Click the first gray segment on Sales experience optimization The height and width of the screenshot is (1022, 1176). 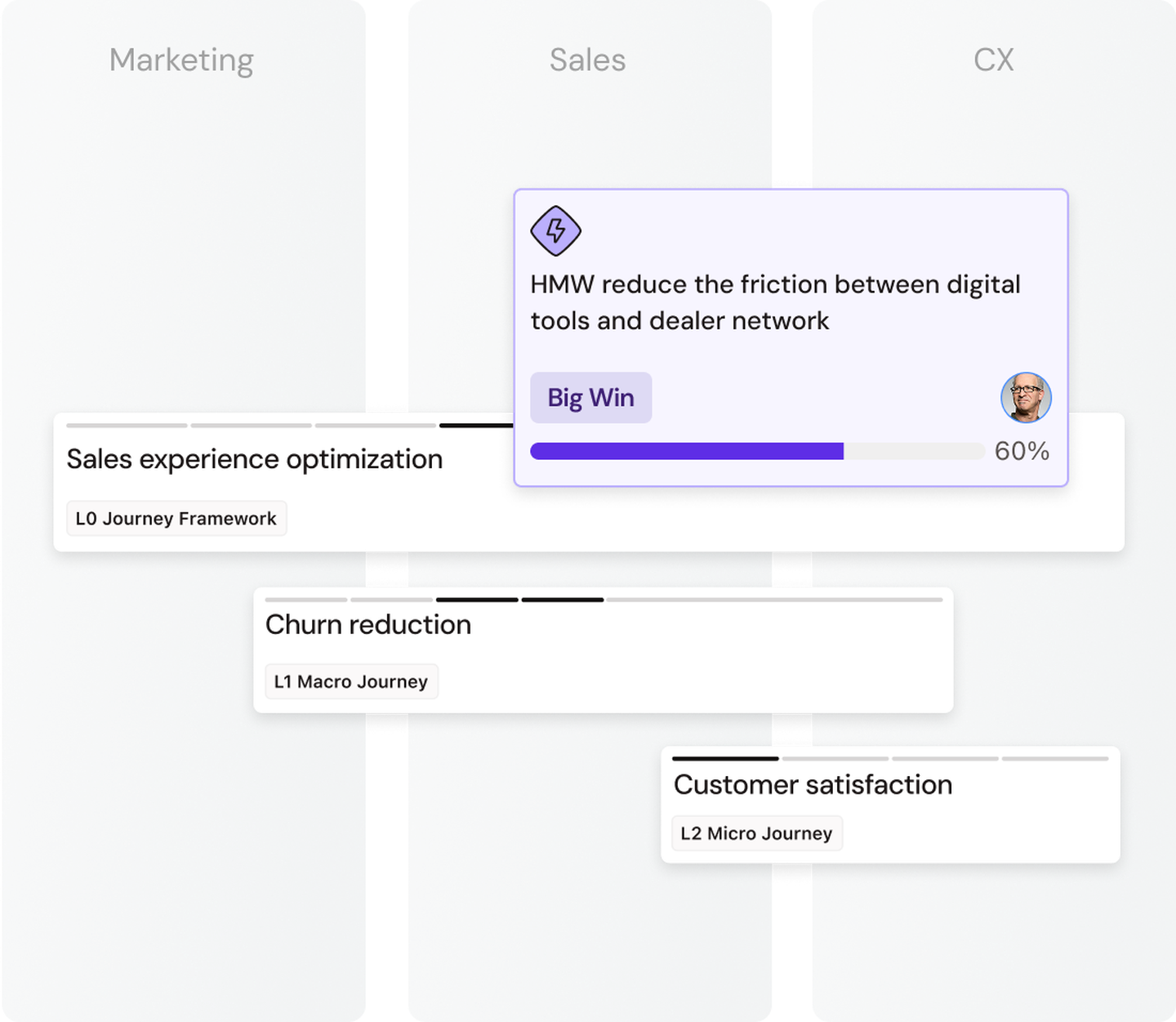pyautogui.click(x=126, y=426)
